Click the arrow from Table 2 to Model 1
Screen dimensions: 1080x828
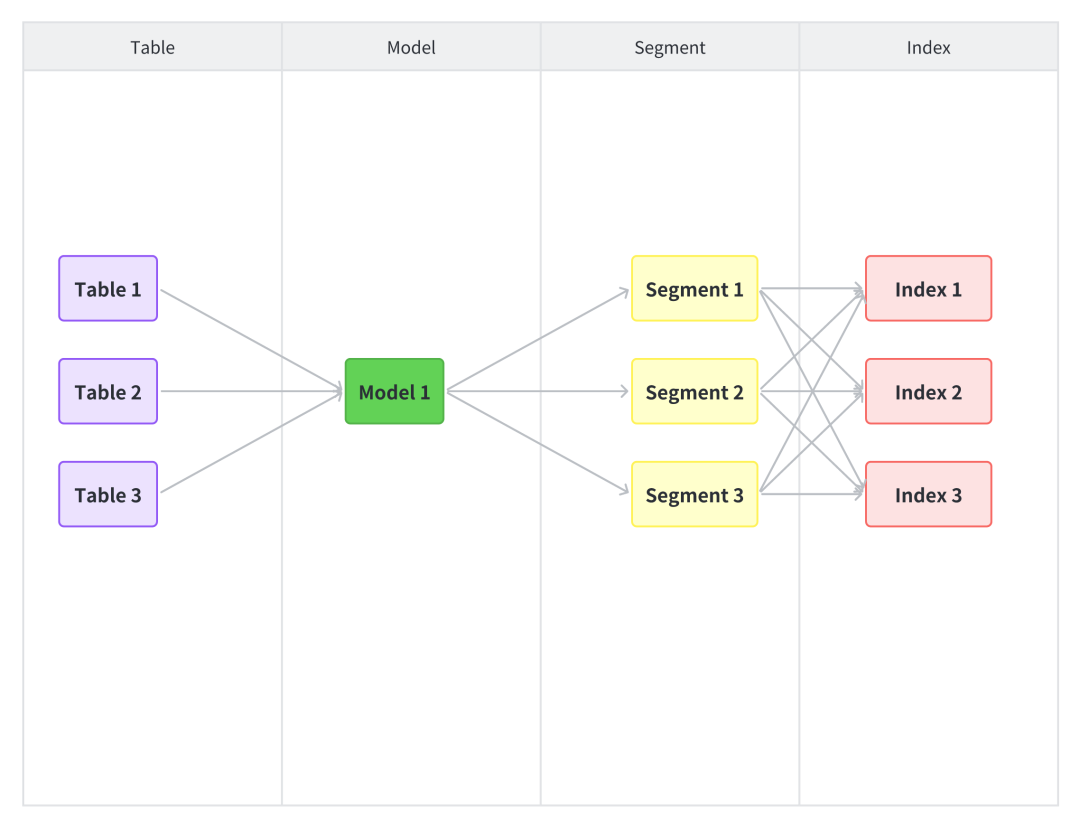250,392
